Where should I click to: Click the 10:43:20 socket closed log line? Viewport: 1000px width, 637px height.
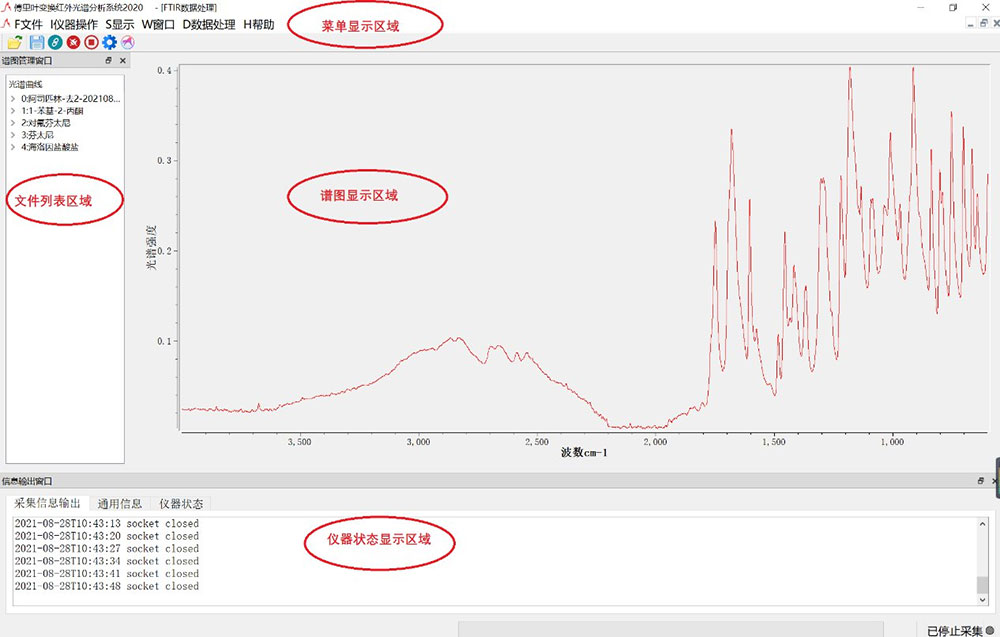(107, 536)
